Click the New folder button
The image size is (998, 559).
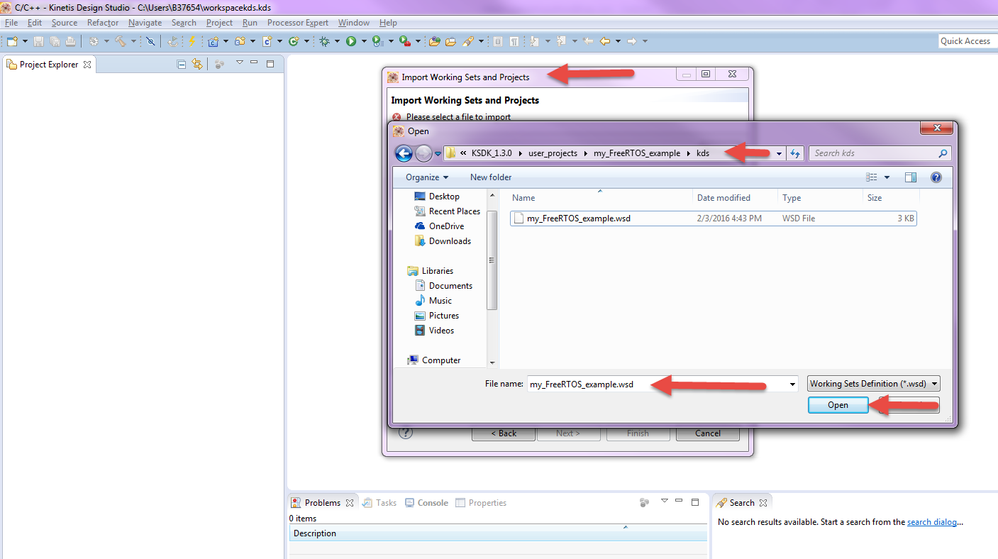tap(491, 178)
